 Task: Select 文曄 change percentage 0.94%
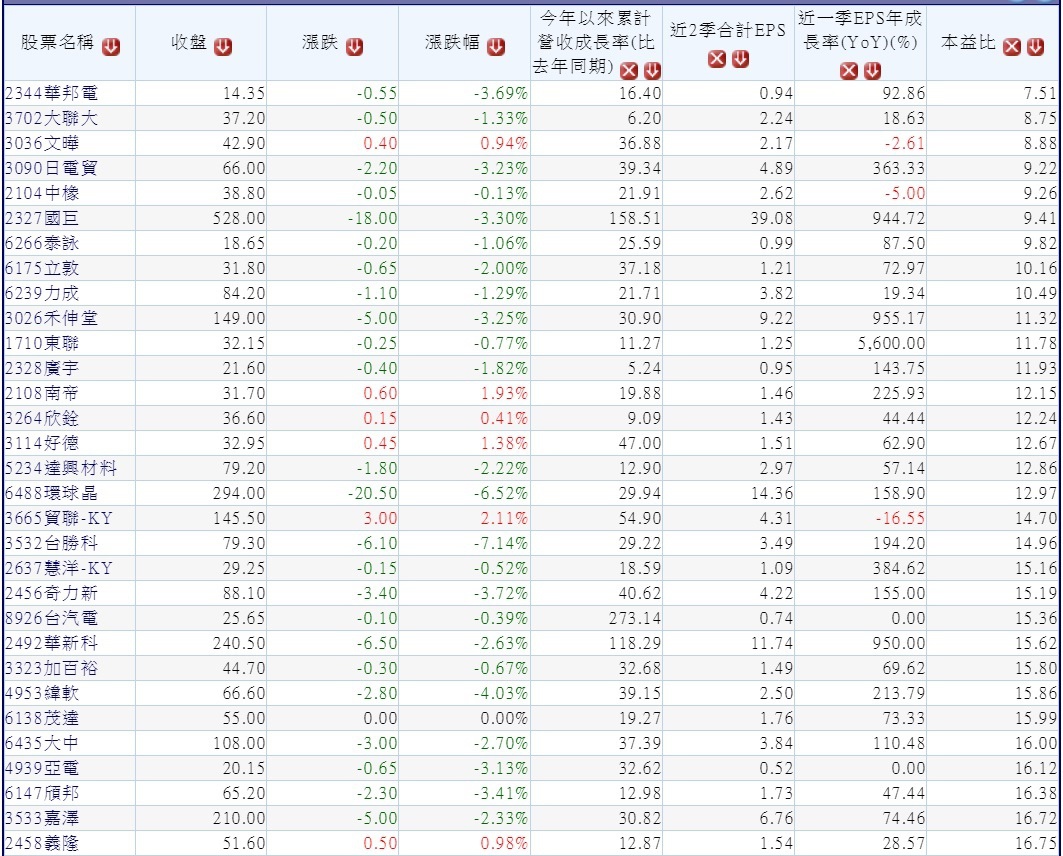[504, 144]
